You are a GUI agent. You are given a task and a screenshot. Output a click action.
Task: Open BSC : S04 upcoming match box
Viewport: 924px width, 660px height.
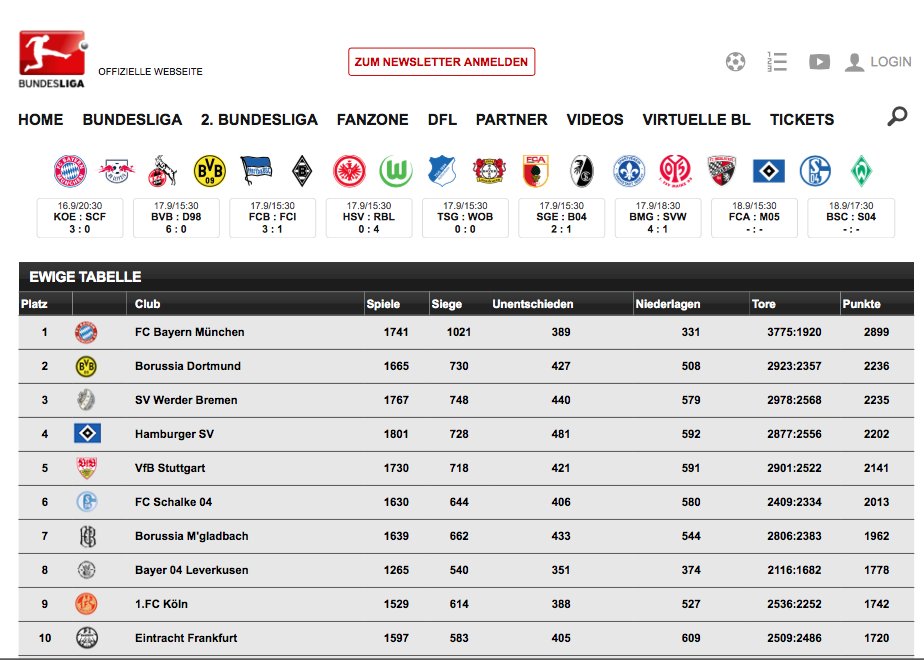point(851,217)
